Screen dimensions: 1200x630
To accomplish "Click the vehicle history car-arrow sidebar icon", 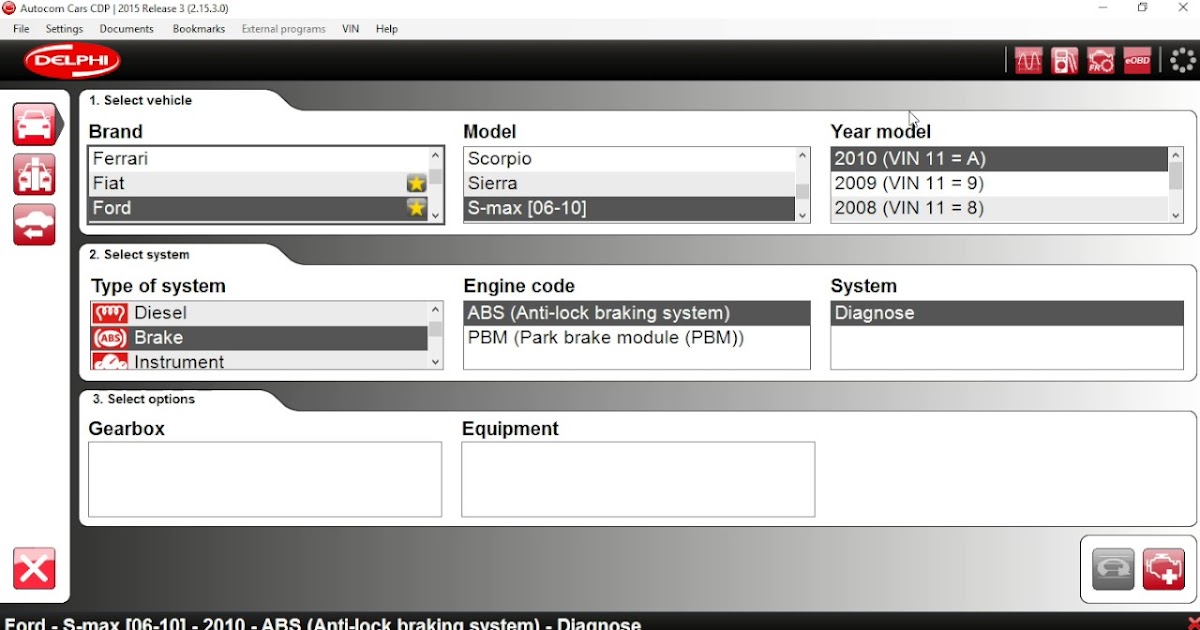I will (35, 224).
